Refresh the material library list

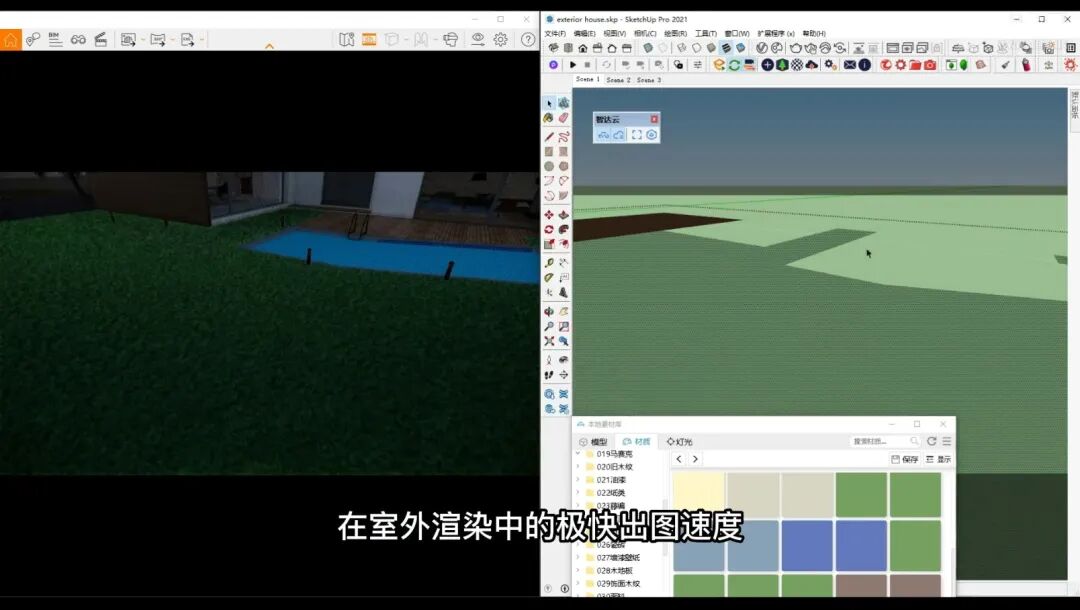[932, 441]
